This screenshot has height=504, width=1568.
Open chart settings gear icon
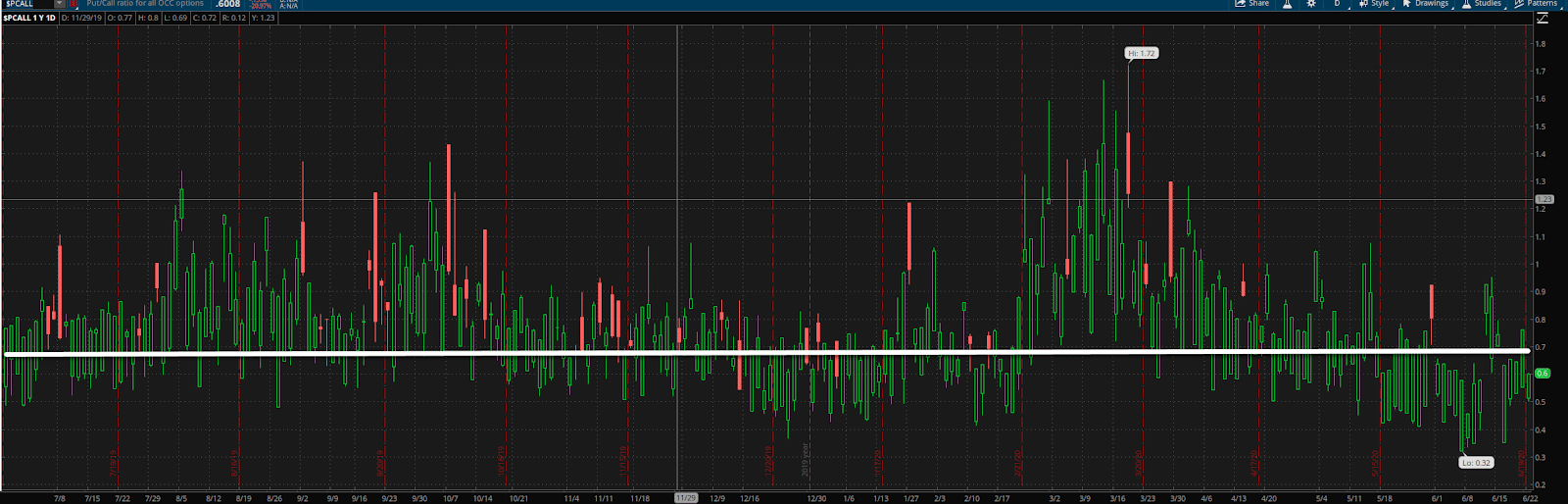[x=1311, y=4]
